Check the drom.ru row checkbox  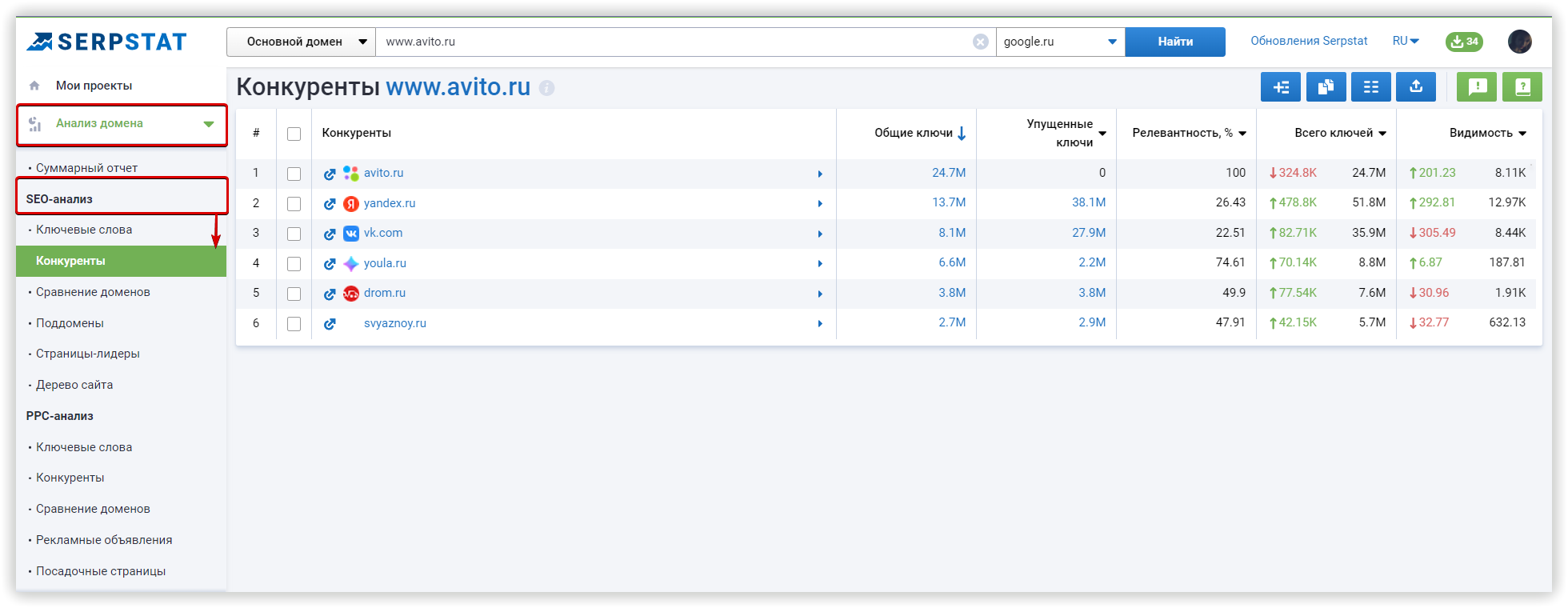pyautogui.click(x=294, y=294)
